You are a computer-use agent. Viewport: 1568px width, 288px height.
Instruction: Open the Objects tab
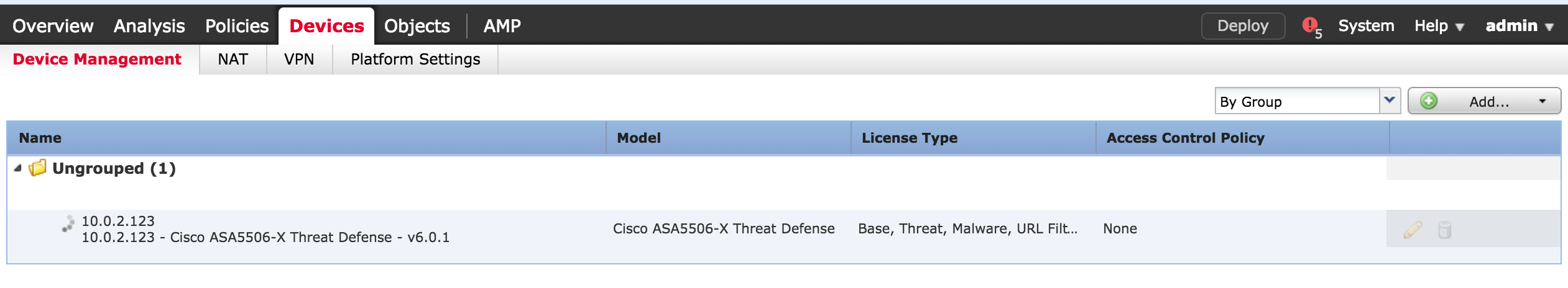point(417,26)
